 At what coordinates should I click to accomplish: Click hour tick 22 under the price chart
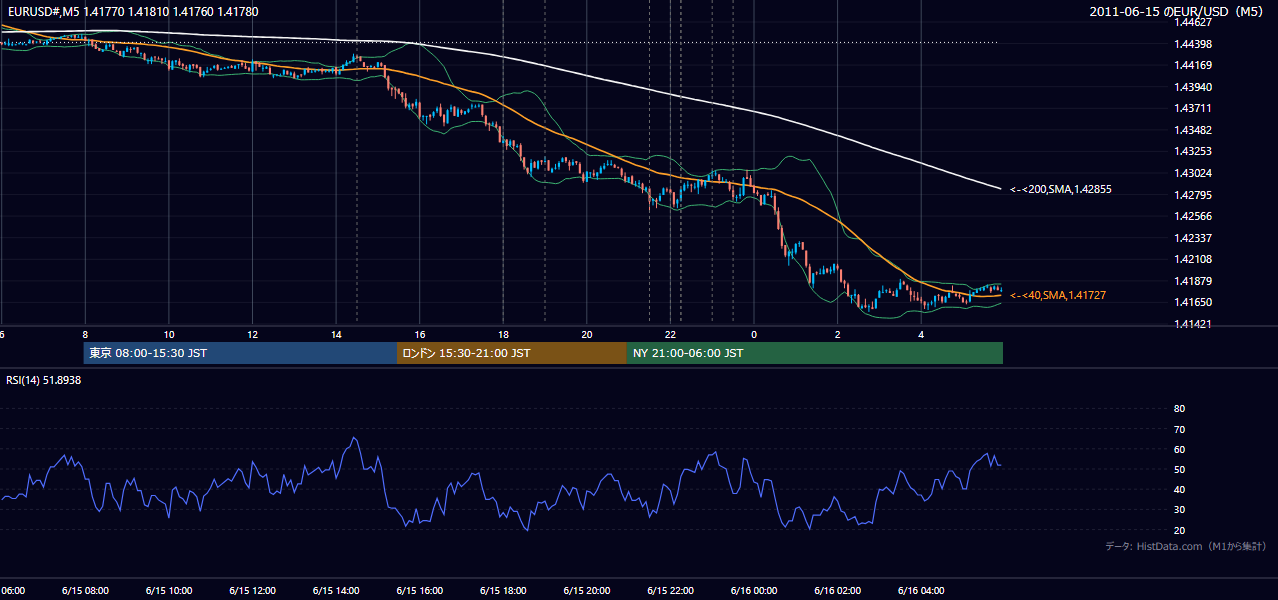[x=671, y=335]
